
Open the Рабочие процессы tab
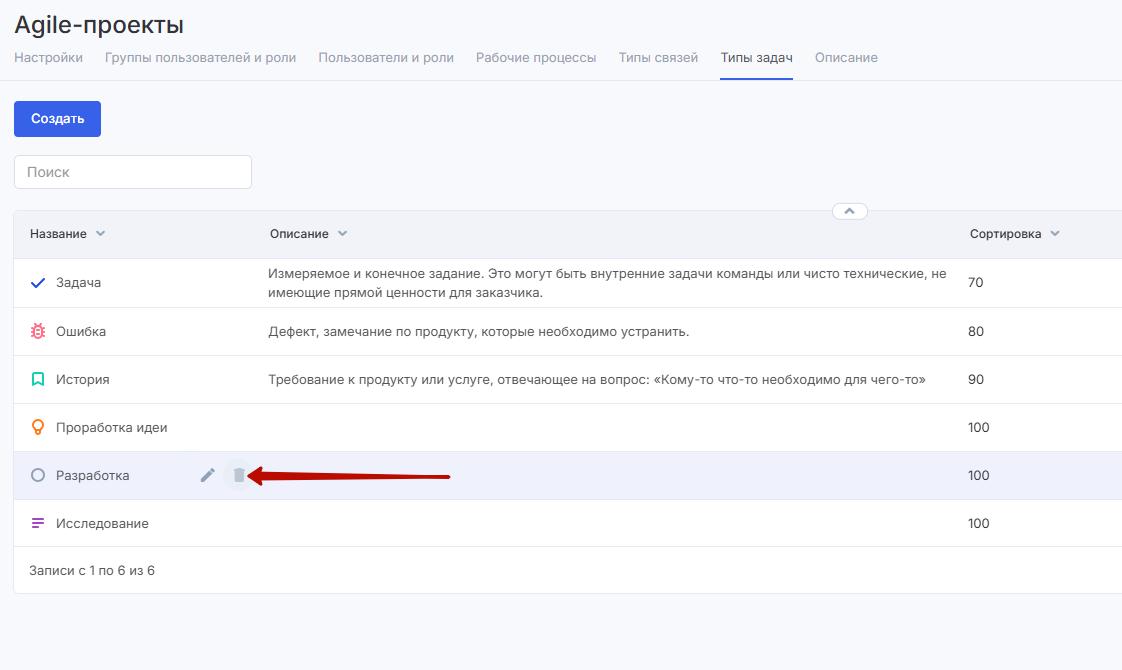point(536,58)
